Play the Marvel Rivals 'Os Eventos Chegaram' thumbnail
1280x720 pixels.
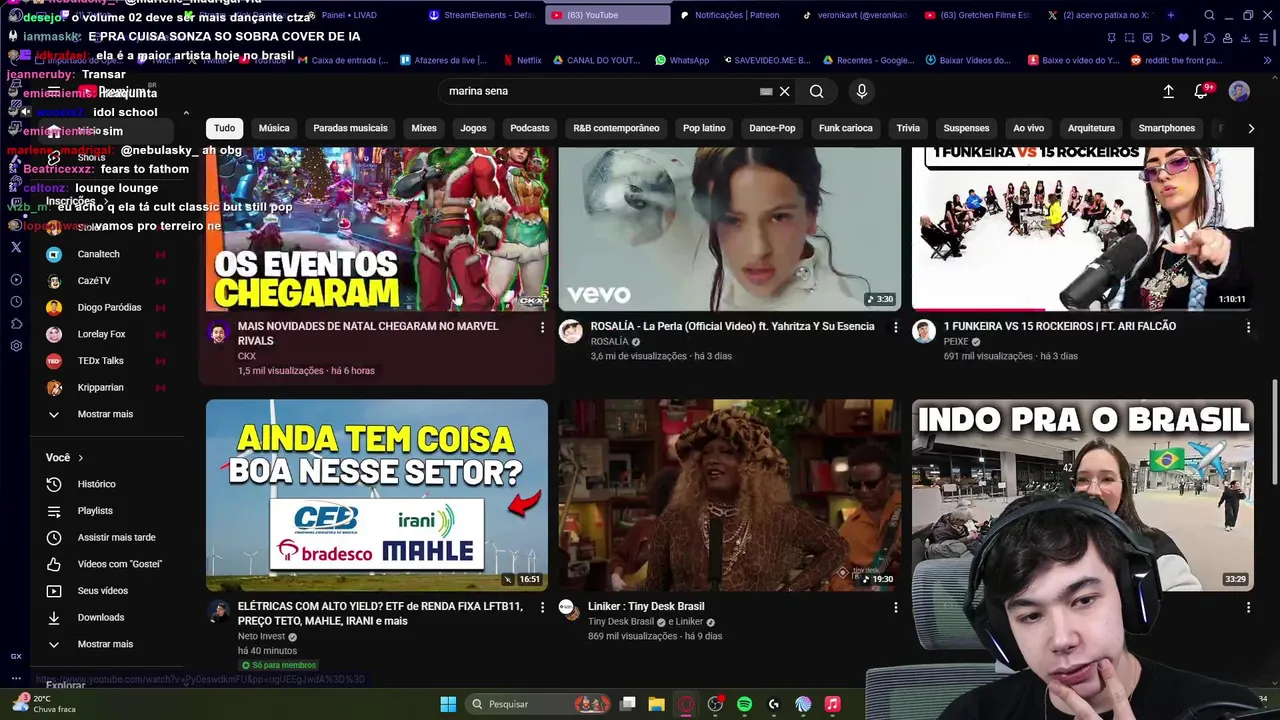coord(377,229)
